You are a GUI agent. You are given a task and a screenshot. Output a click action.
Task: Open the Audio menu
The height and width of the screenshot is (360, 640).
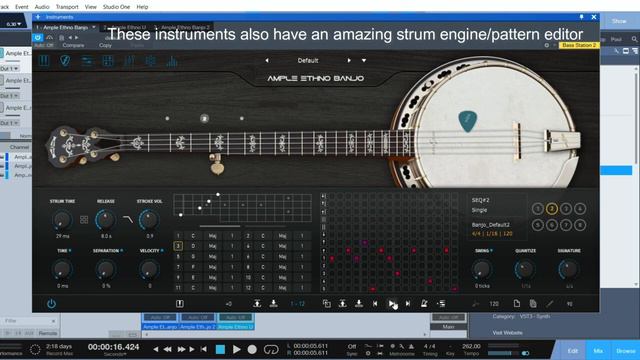(x=42, y=7)
